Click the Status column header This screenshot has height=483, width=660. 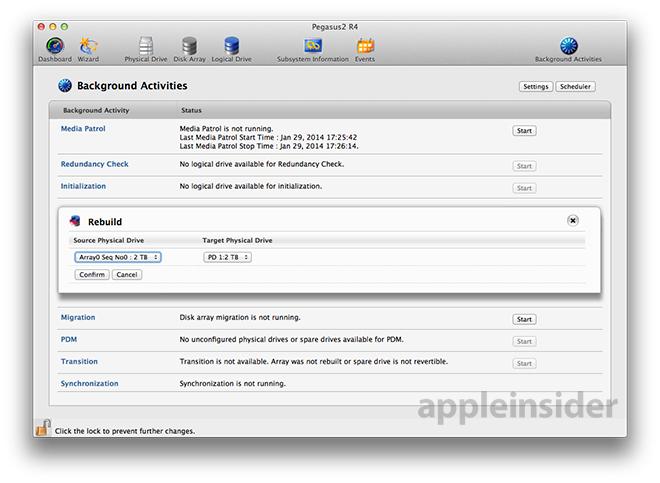coord(191,110)
